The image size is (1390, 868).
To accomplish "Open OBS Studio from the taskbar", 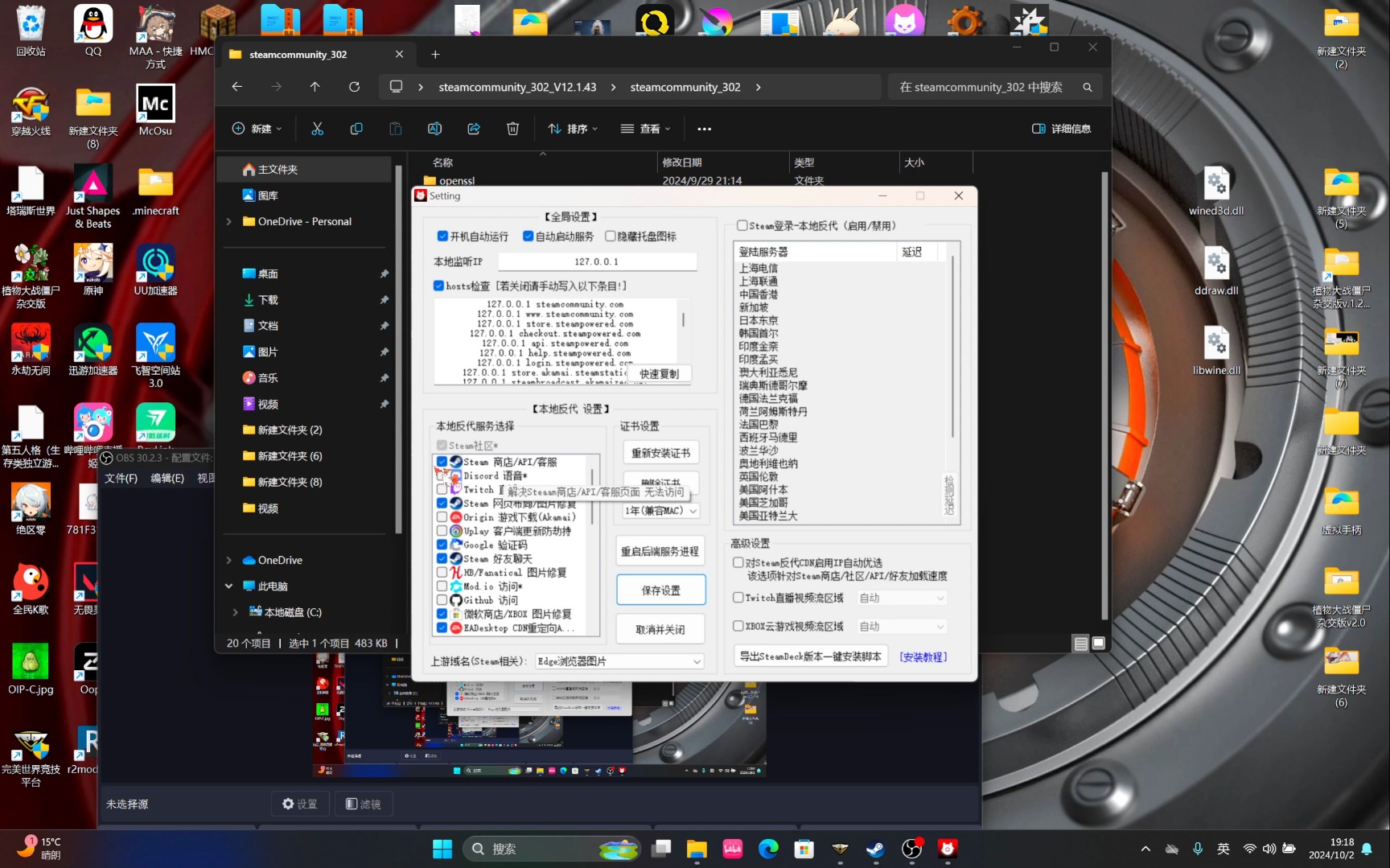I will click(911, 849).
